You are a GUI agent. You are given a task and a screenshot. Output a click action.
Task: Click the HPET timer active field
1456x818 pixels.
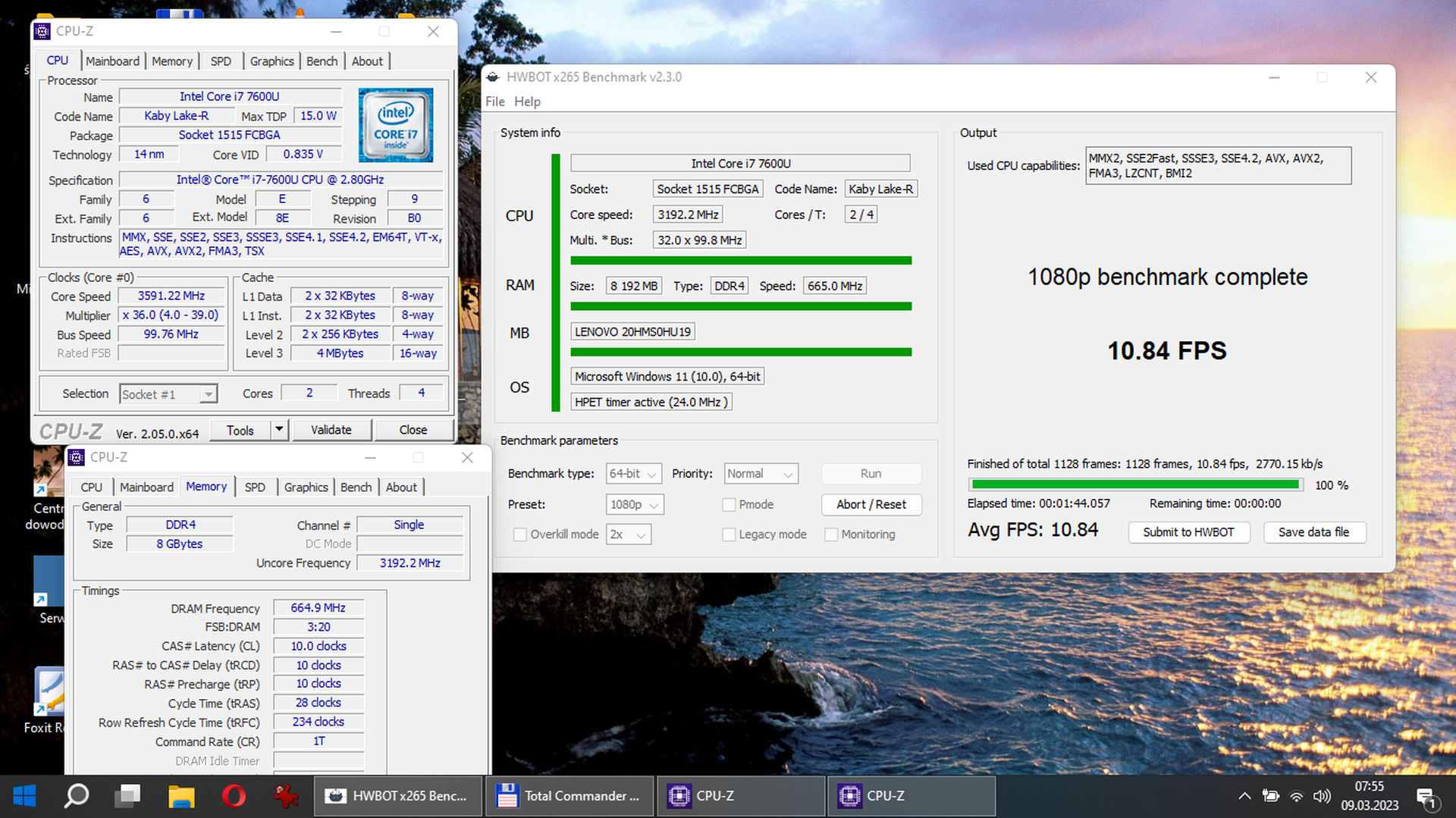coord(651,403)
